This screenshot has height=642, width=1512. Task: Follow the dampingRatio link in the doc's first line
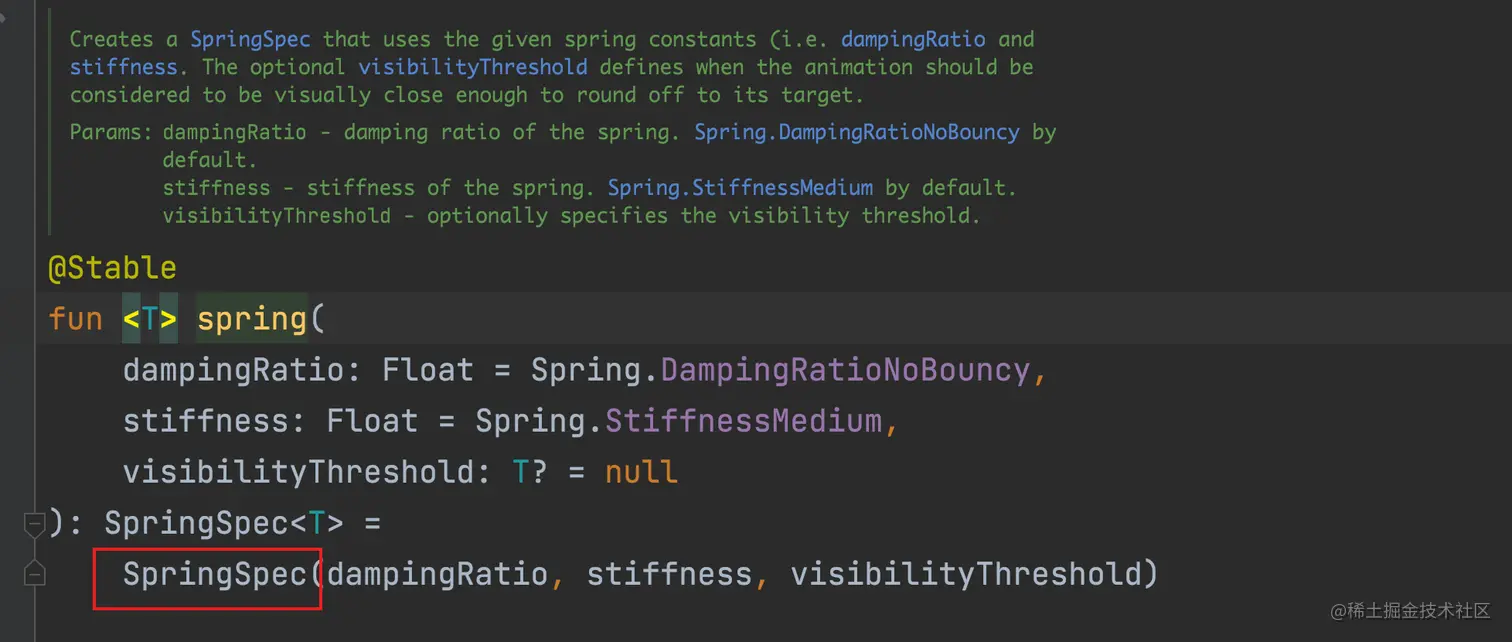point(913,40)
